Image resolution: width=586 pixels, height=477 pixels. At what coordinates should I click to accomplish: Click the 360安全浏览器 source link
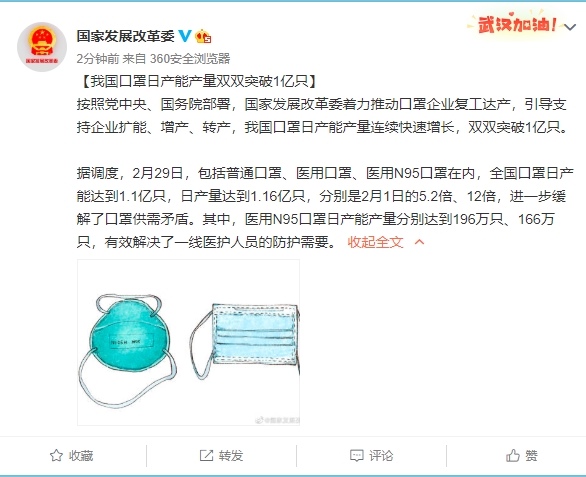tap(190, 58)
